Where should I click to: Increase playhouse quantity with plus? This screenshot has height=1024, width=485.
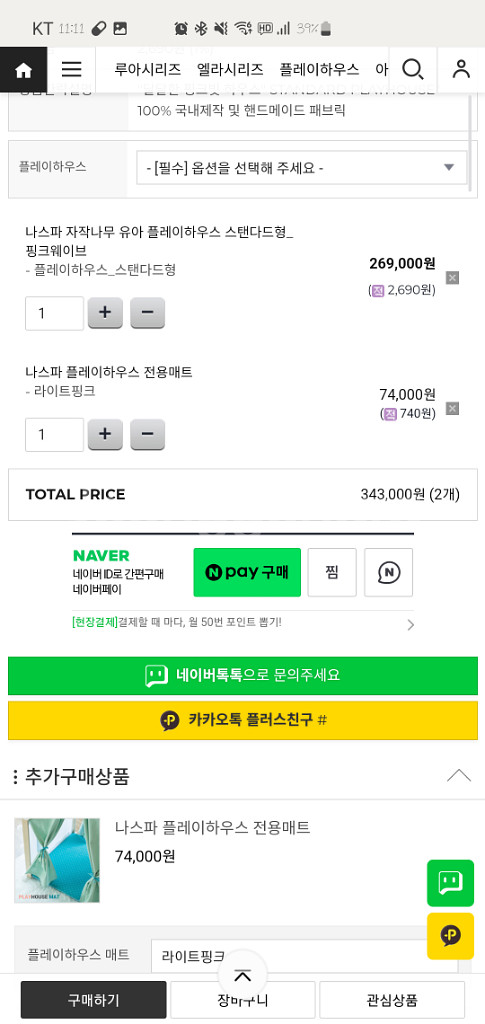click(105, 313)
